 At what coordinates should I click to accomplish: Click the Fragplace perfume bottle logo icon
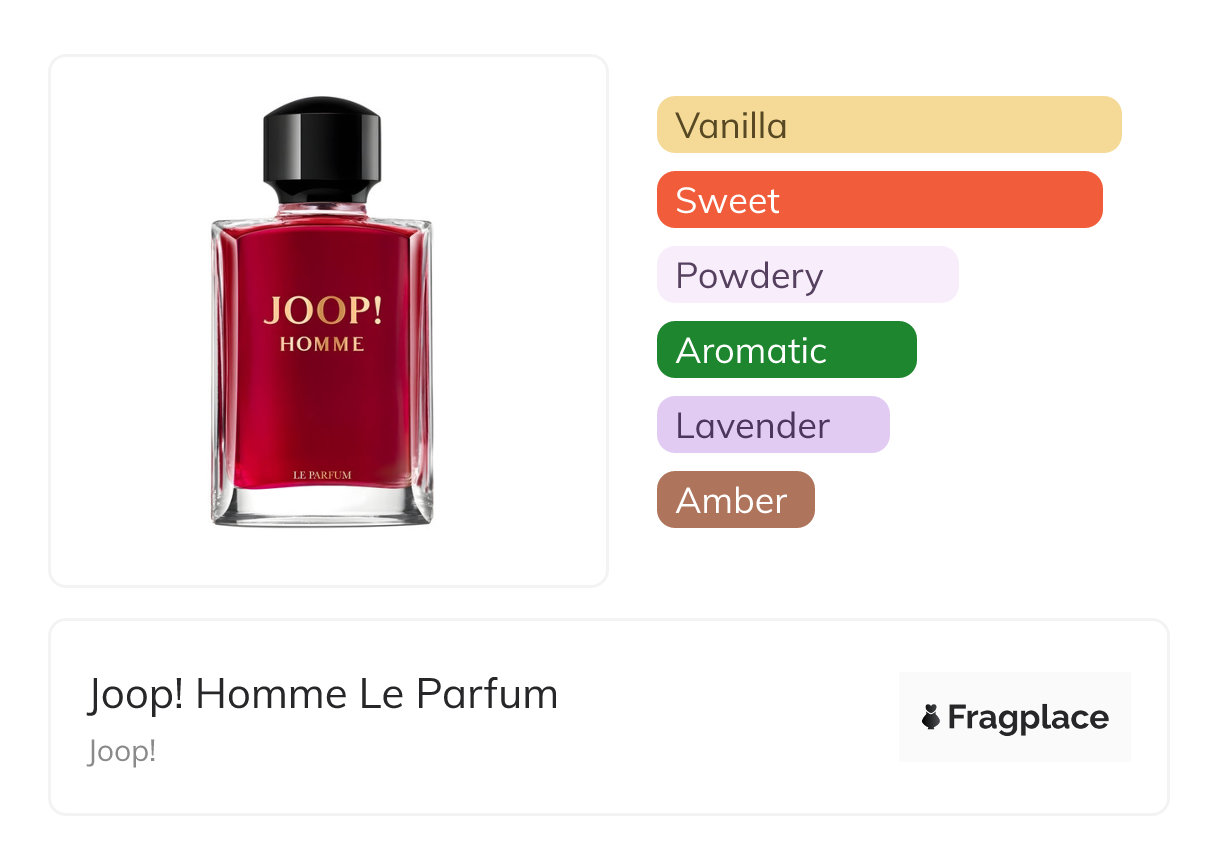coord(932,717)
